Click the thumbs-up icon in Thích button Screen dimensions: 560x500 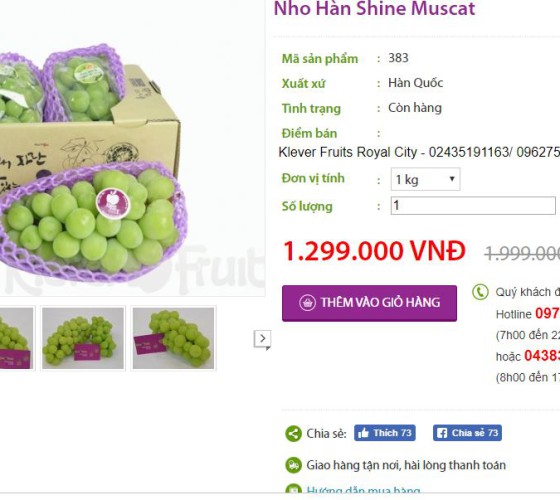(x=363, y=433)
